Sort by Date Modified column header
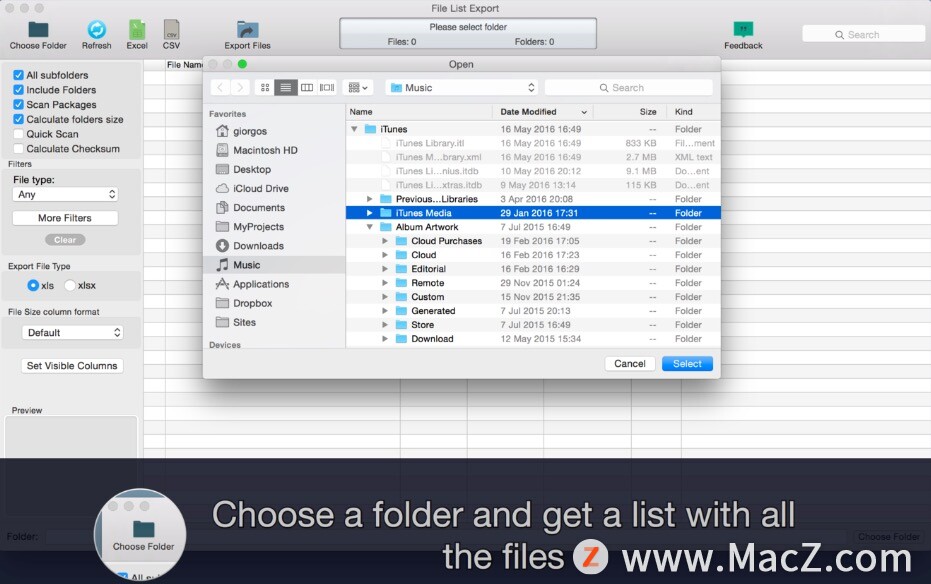The width and height of the screenshot is (931, 584). click(543, 112)
